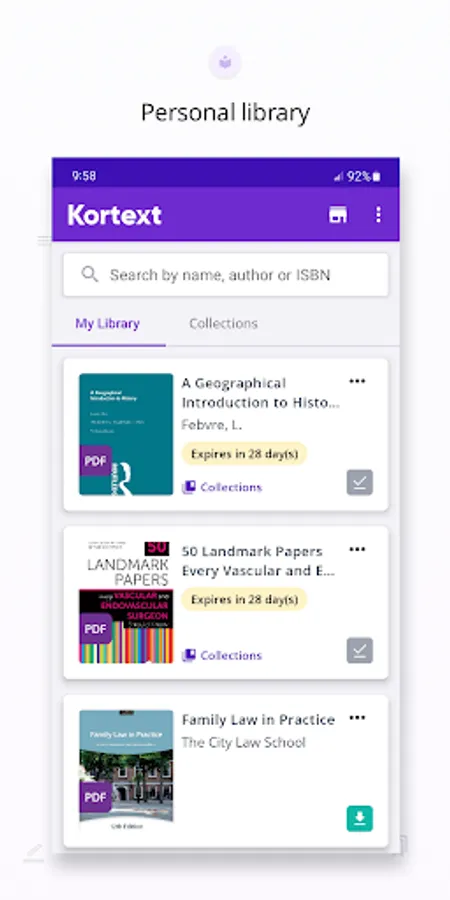Open the Family Law in Practice title
Image resolution: width=450 pixels, height=900 pixels.
click(258, 720)
